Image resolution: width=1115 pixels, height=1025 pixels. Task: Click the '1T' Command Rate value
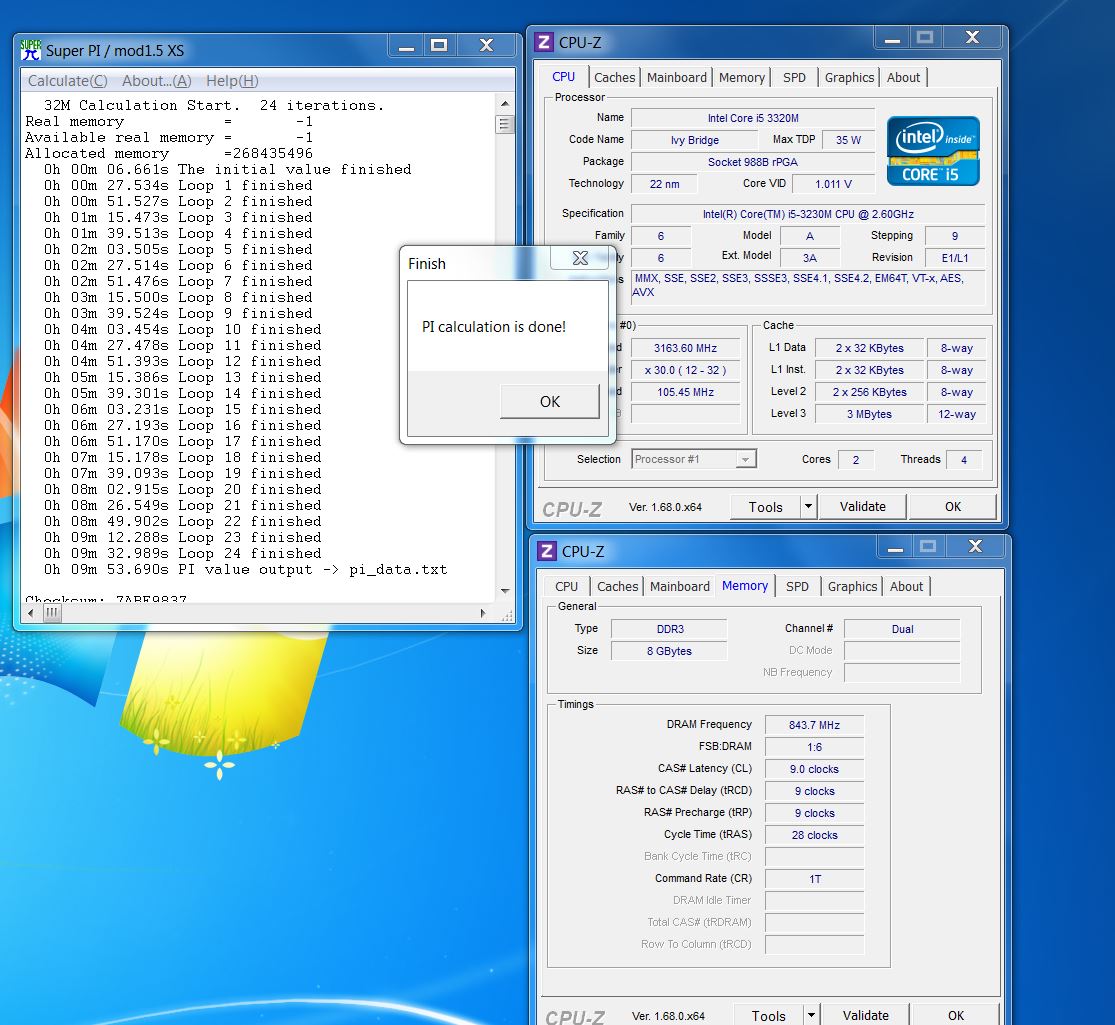[814, 879]
